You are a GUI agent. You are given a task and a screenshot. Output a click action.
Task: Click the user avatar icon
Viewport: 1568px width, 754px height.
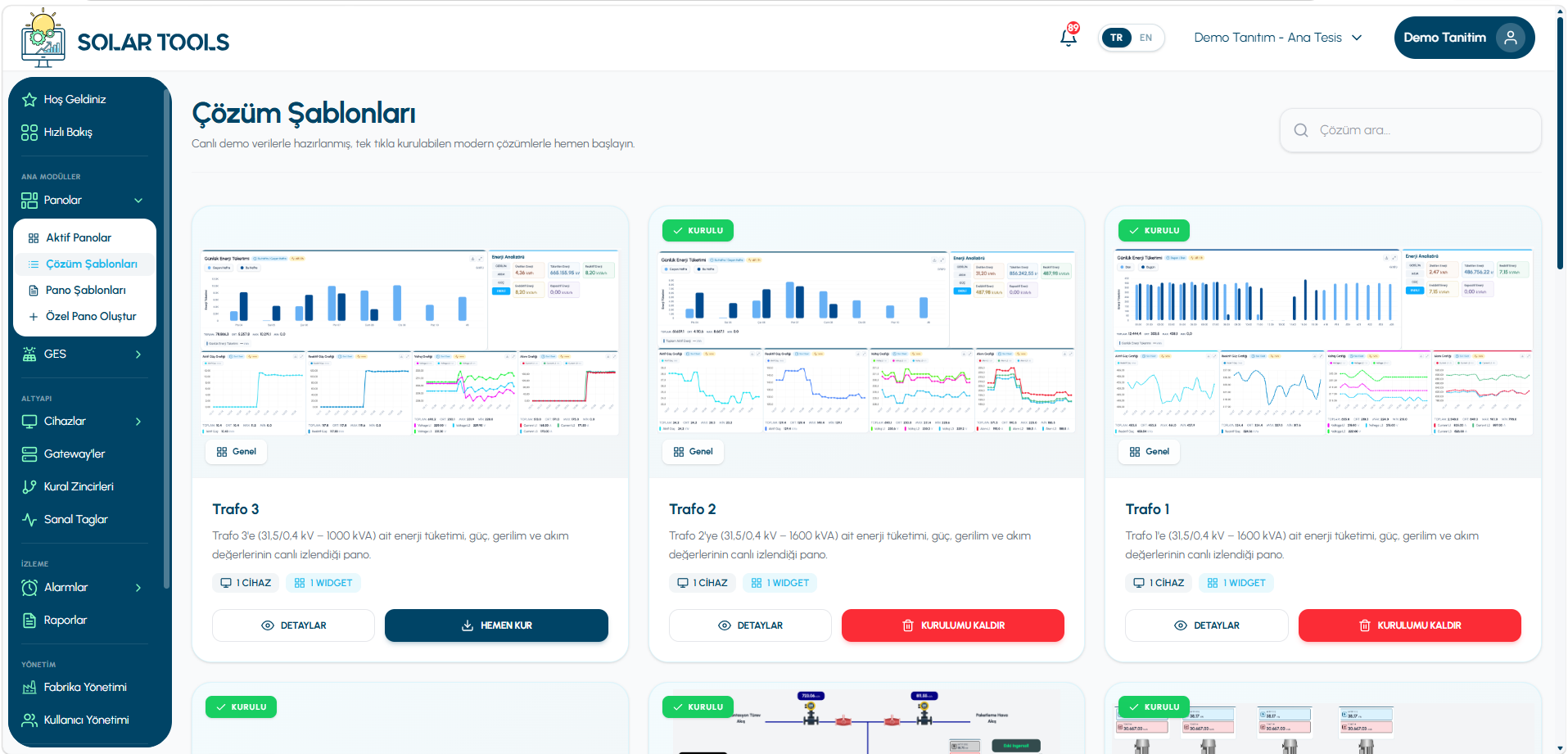pyautogui.click(x=1511, y=38)
